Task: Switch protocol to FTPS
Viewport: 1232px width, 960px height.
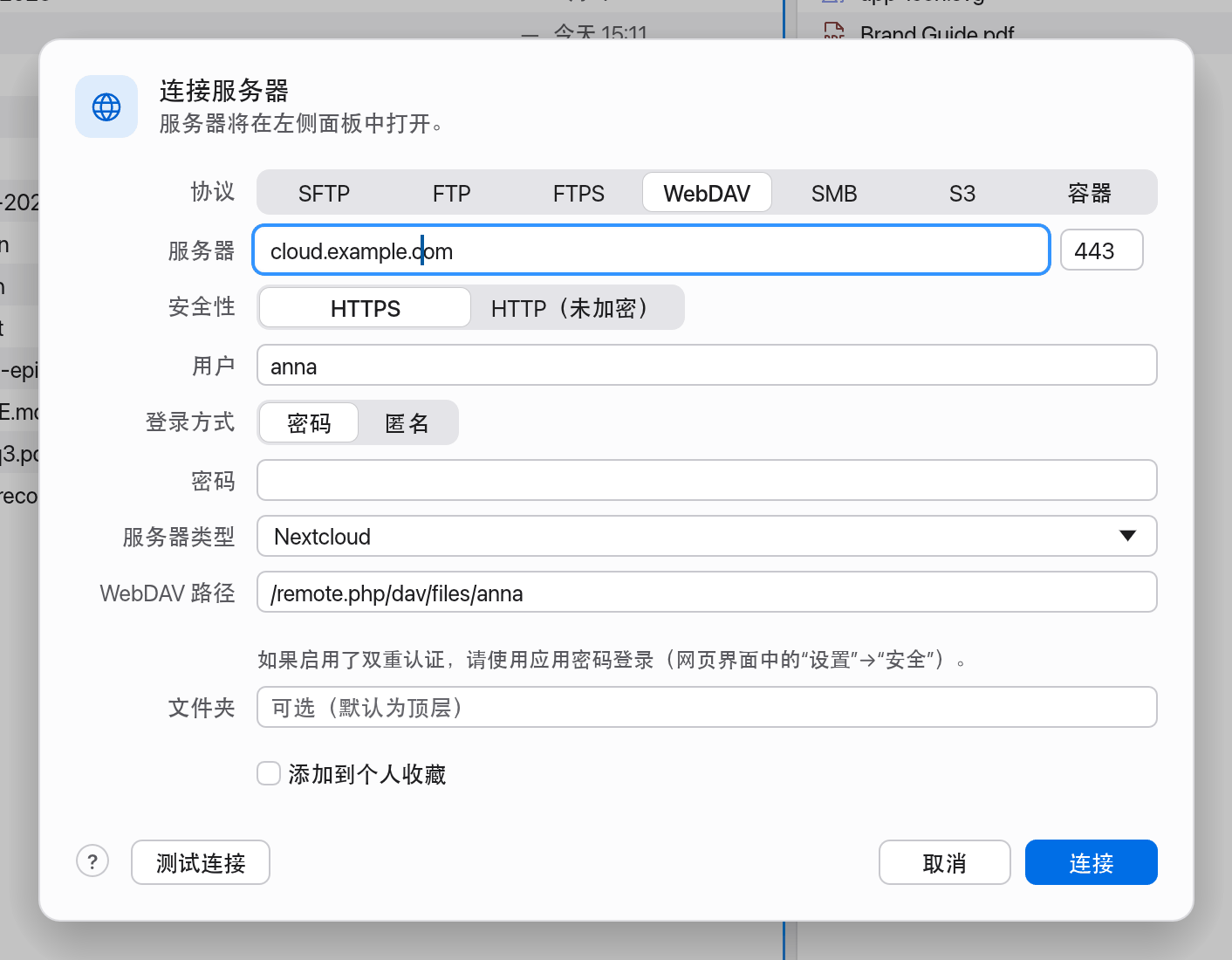Action: (578, 193)
